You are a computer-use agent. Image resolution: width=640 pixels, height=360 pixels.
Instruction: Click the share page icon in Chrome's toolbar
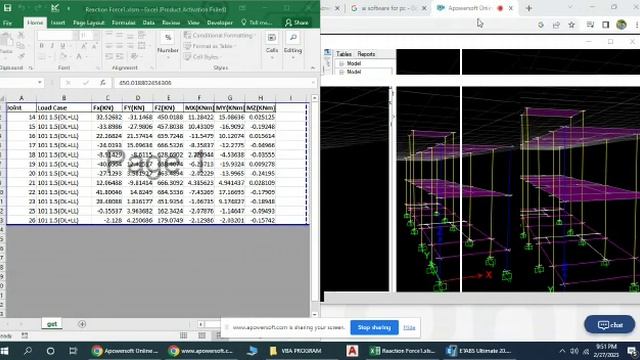click(x=556, y=25)
